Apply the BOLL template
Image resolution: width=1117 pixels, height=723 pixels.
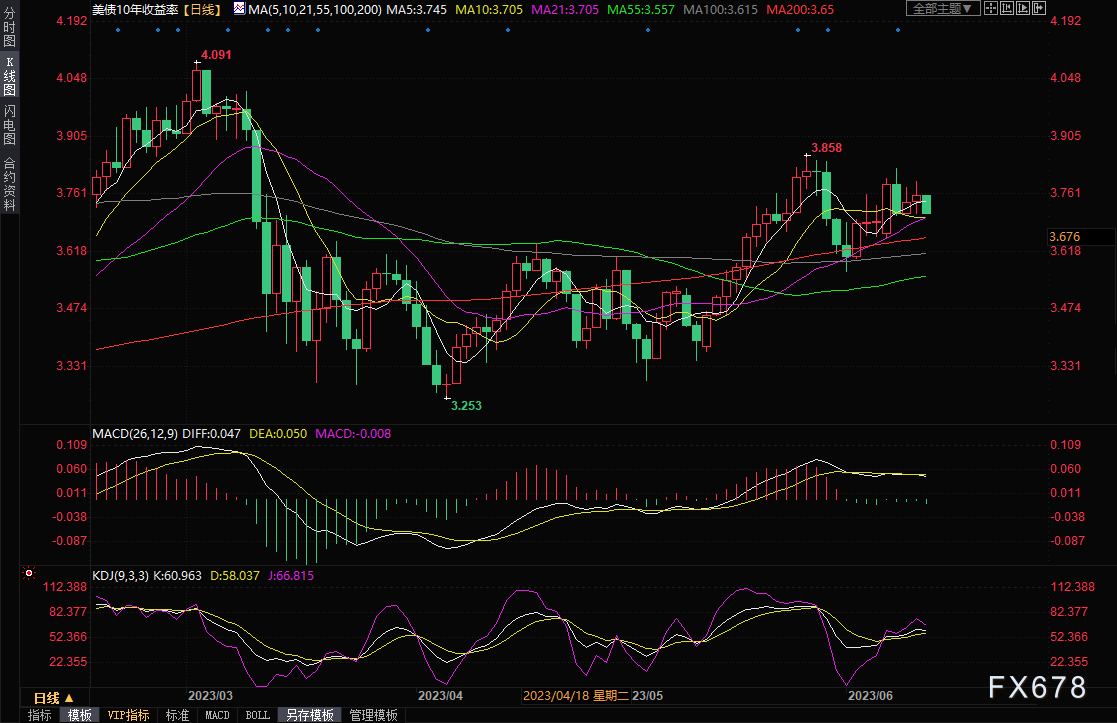point(257,715)
